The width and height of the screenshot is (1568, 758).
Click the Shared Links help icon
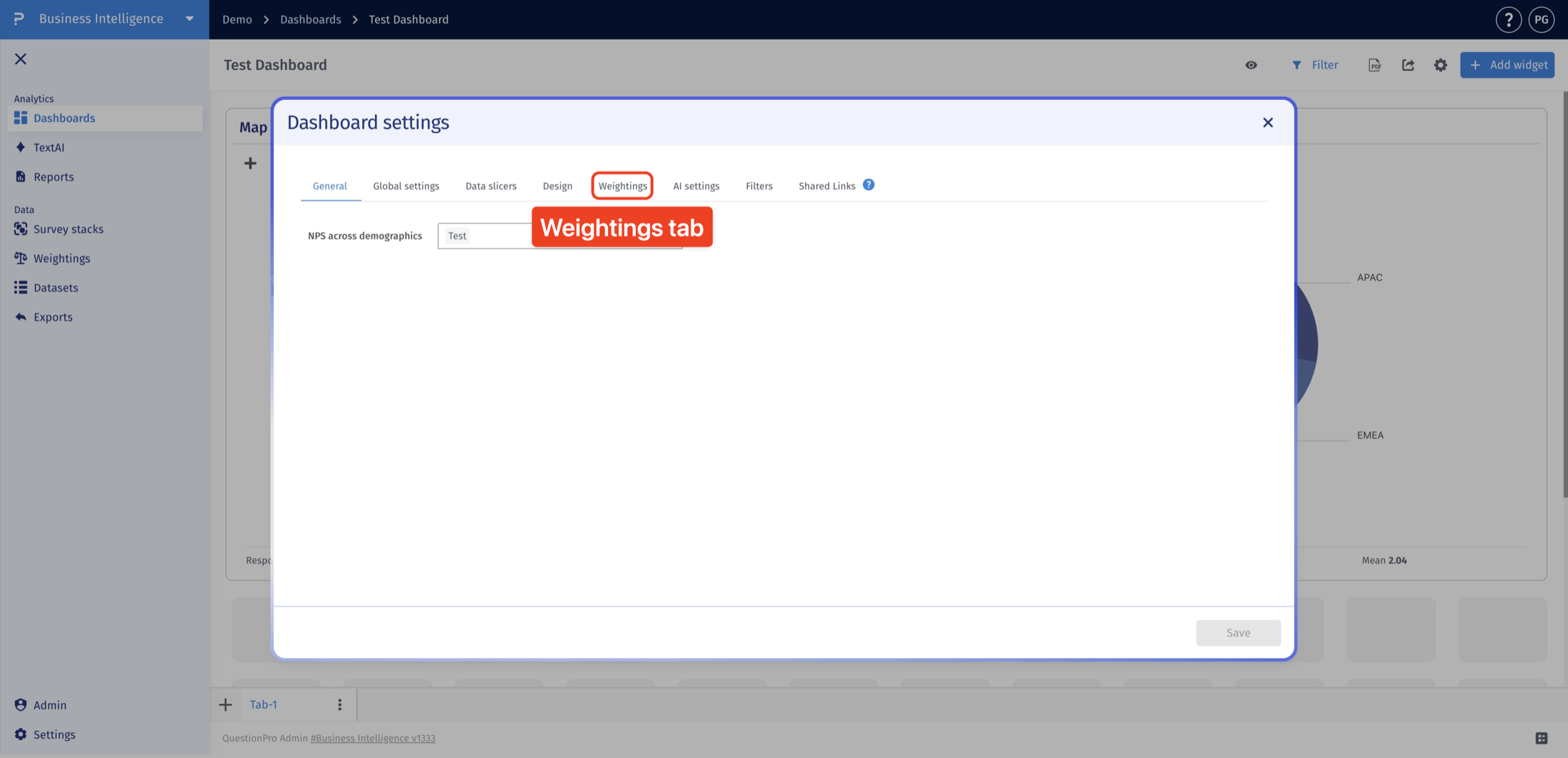pos(869,185)
